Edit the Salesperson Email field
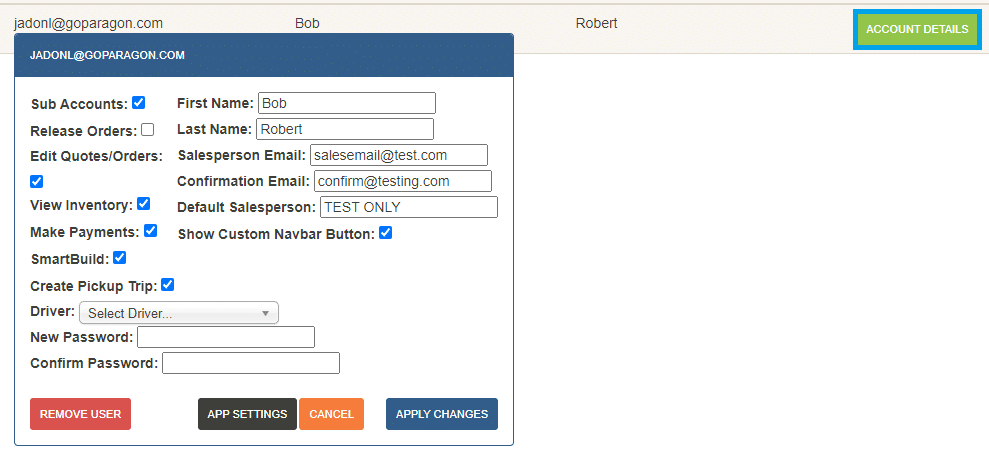This screenshot has width=989, height=453. tap(398, 155)
